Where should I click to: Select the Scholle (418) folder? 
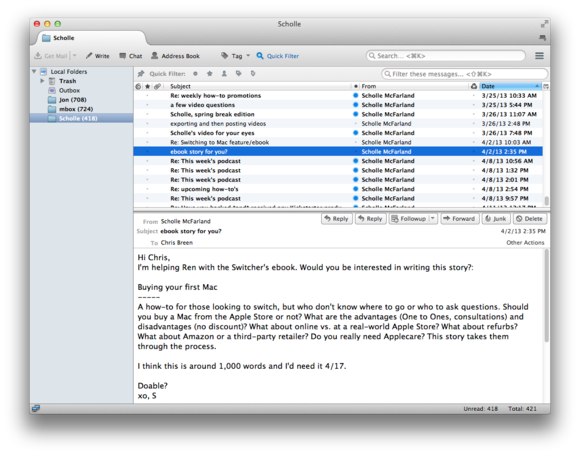click(81, 118)
